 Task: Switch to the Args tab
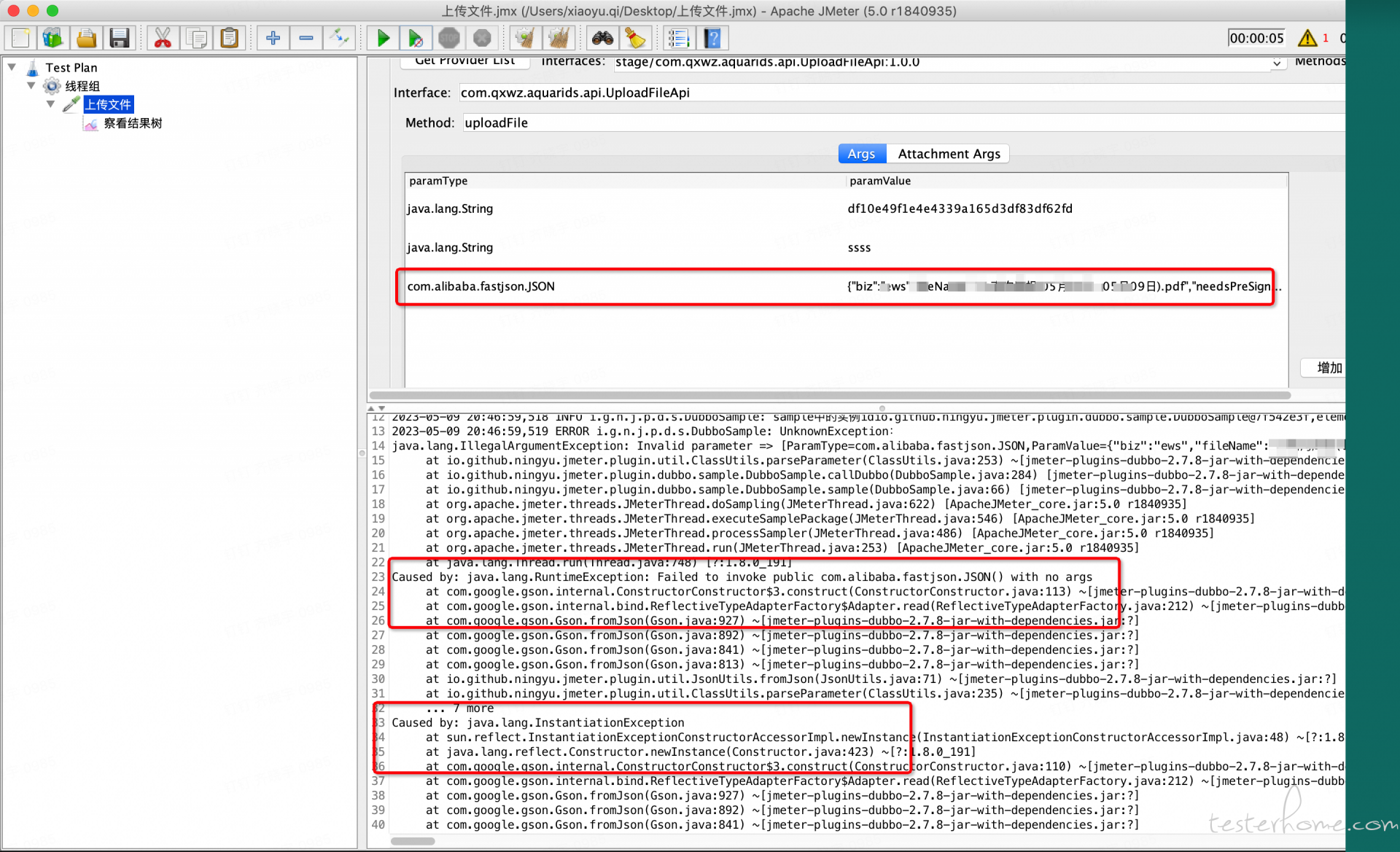tap(861, 154)
